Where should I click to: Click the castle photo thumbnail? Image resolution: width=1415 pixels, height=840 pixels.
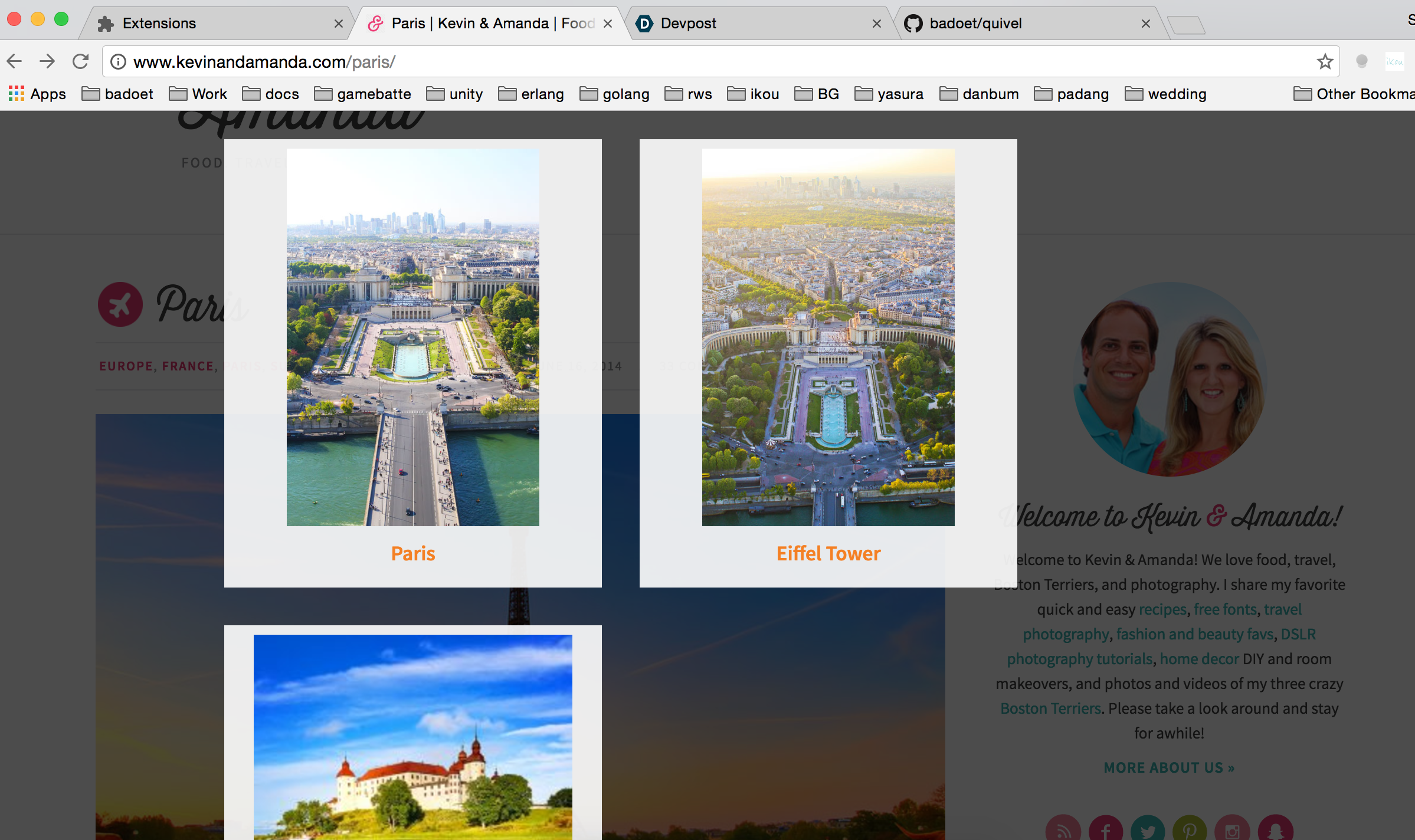pos(412,736)
